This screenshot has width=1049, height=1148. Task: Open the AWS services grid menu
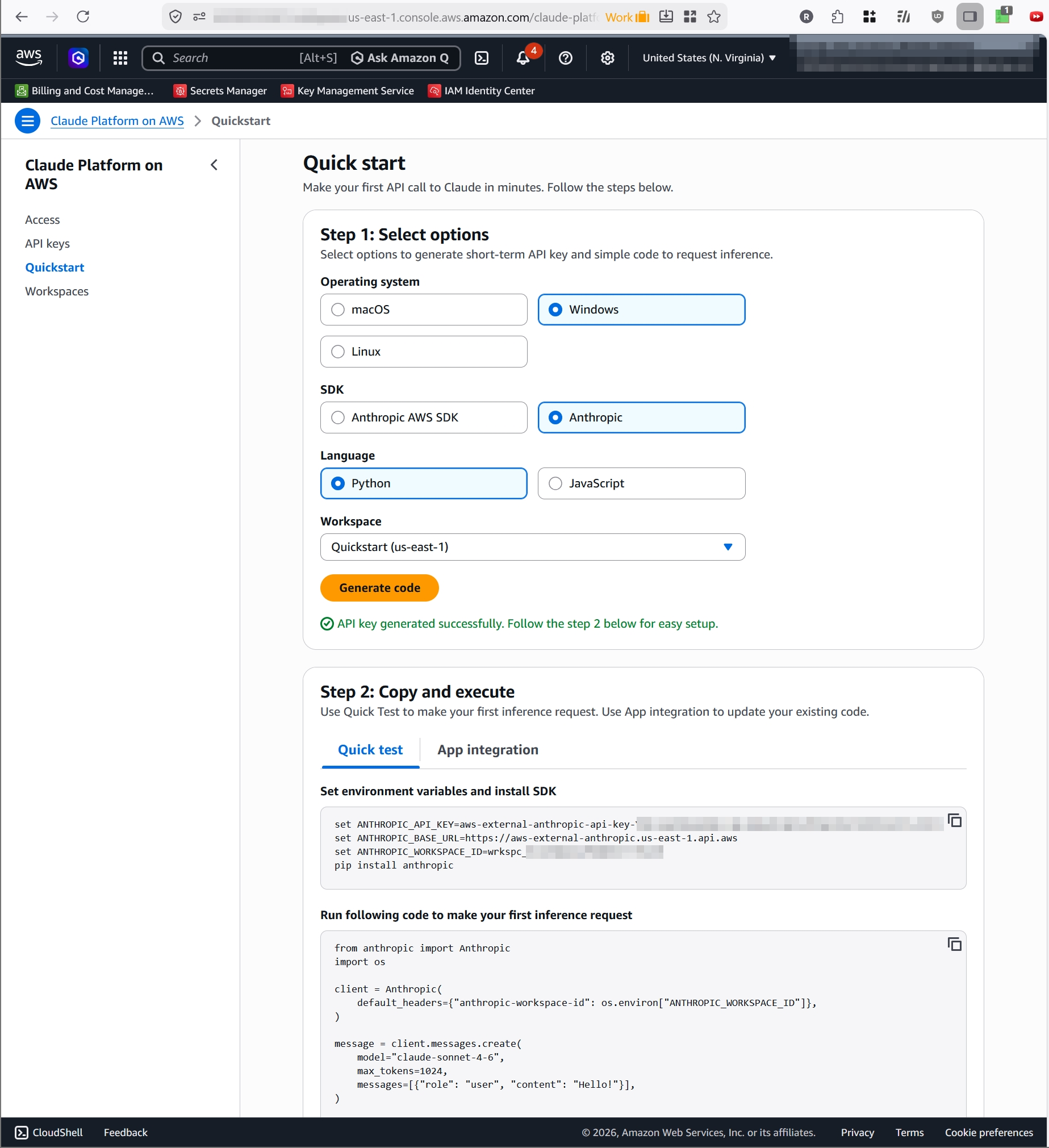pyautogui.click(x=120, y=57)
